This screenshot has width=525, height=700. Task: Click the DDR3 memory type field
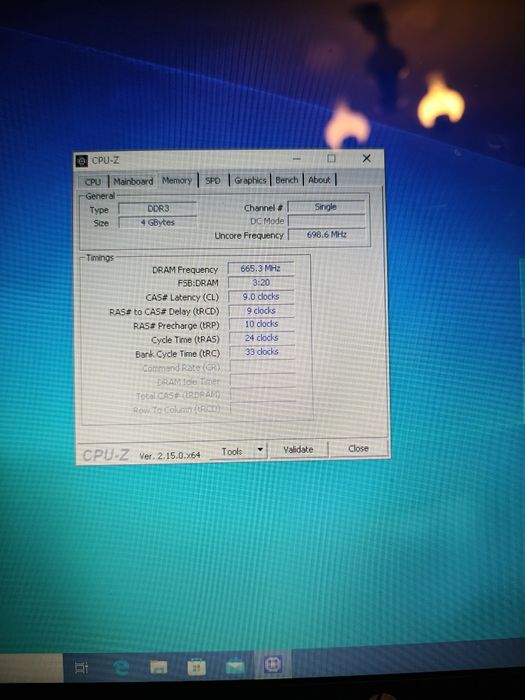(x=158, y=208)
